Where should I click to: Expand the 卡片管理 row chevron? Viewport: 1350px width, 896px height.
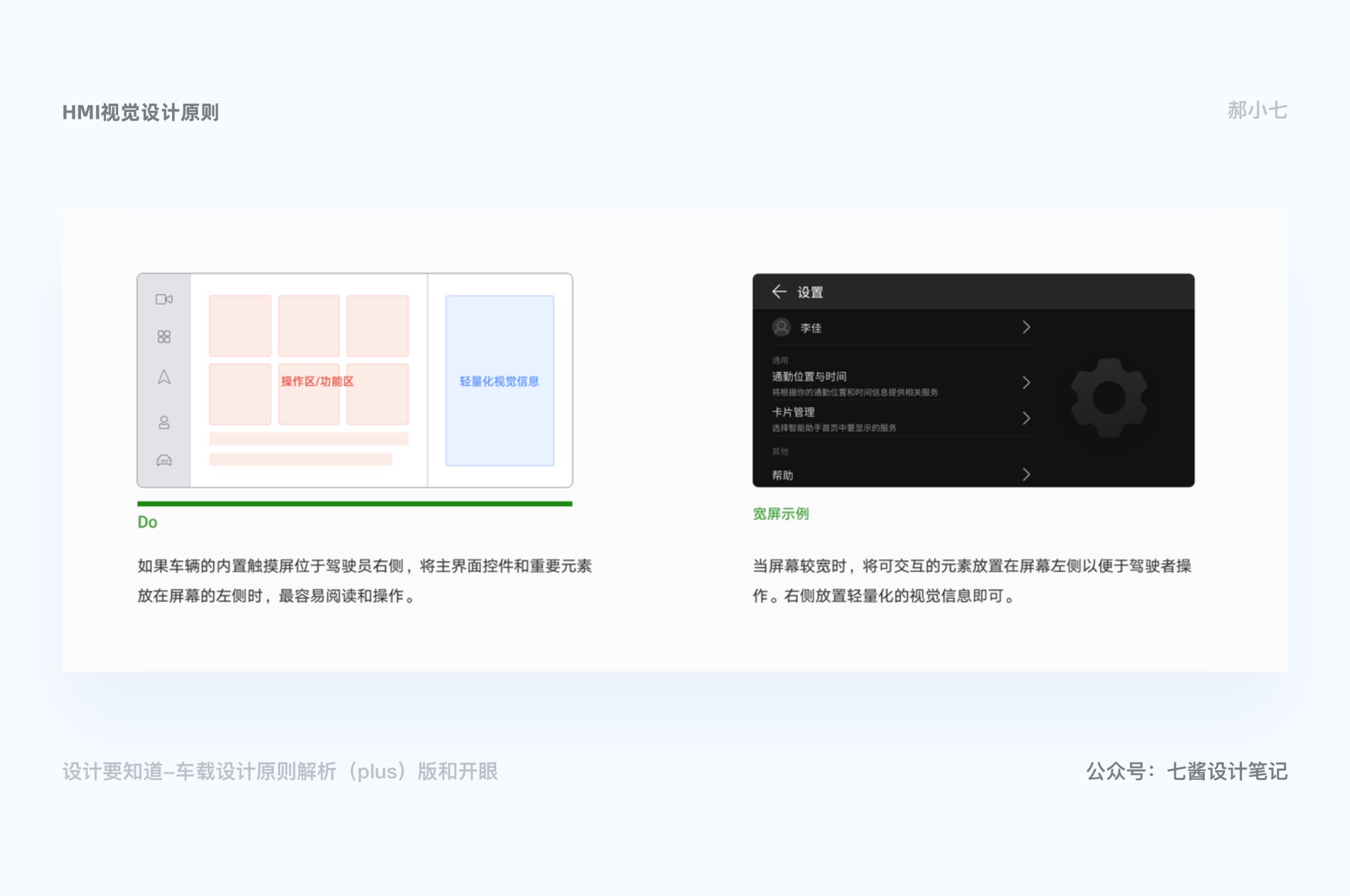(x=1026, y=418)
